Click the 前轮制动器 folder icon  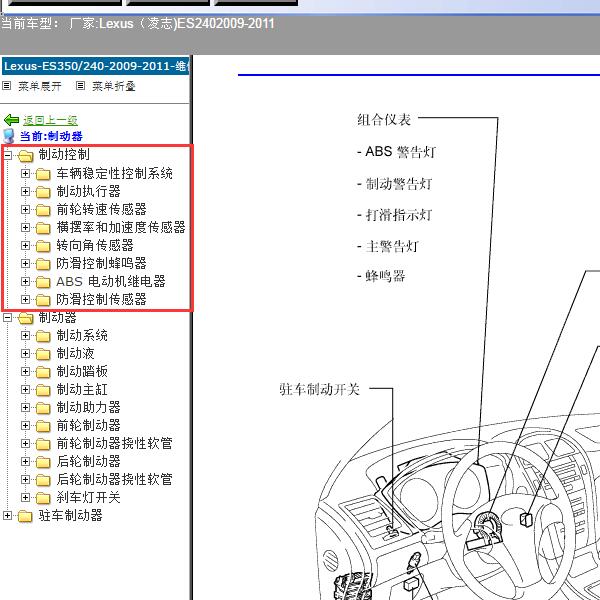tap(43, 426)
